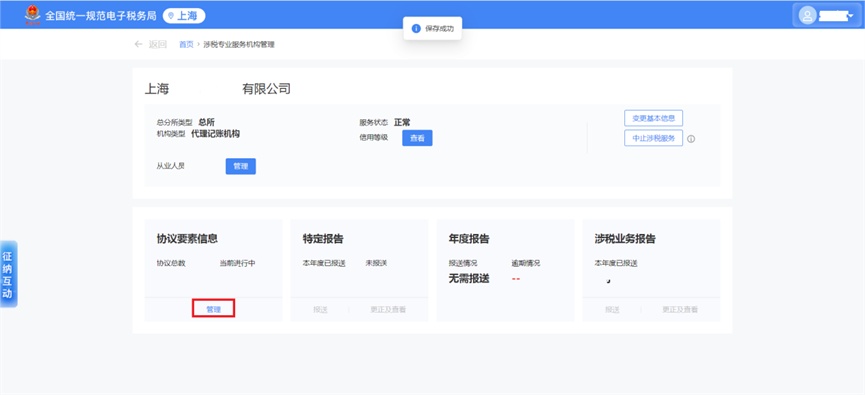Click 报送 under 特定报告
This screenshot has width=865, height=395.
[320, 309]
